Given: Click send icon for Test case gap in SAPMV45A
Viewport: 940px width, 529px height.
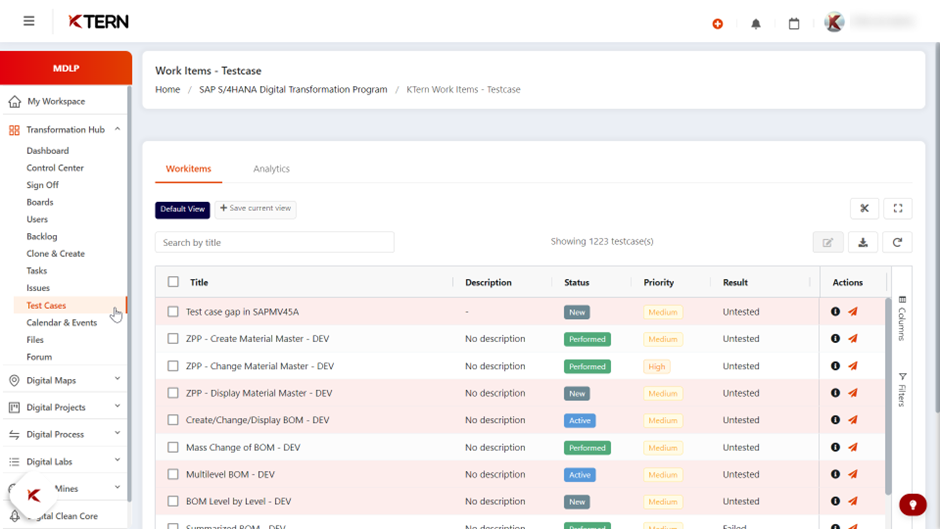Looking at the screenshot, I should [x=853, y=312].
